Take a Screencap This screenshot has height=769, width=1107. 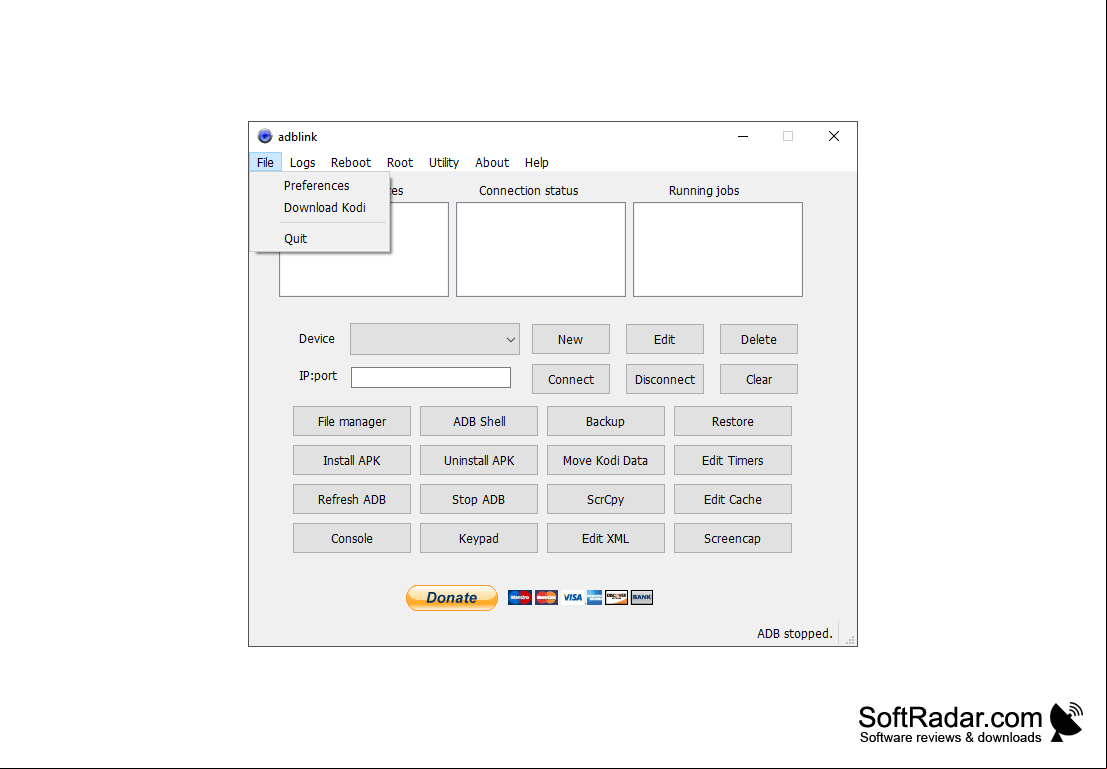point(733,538)
